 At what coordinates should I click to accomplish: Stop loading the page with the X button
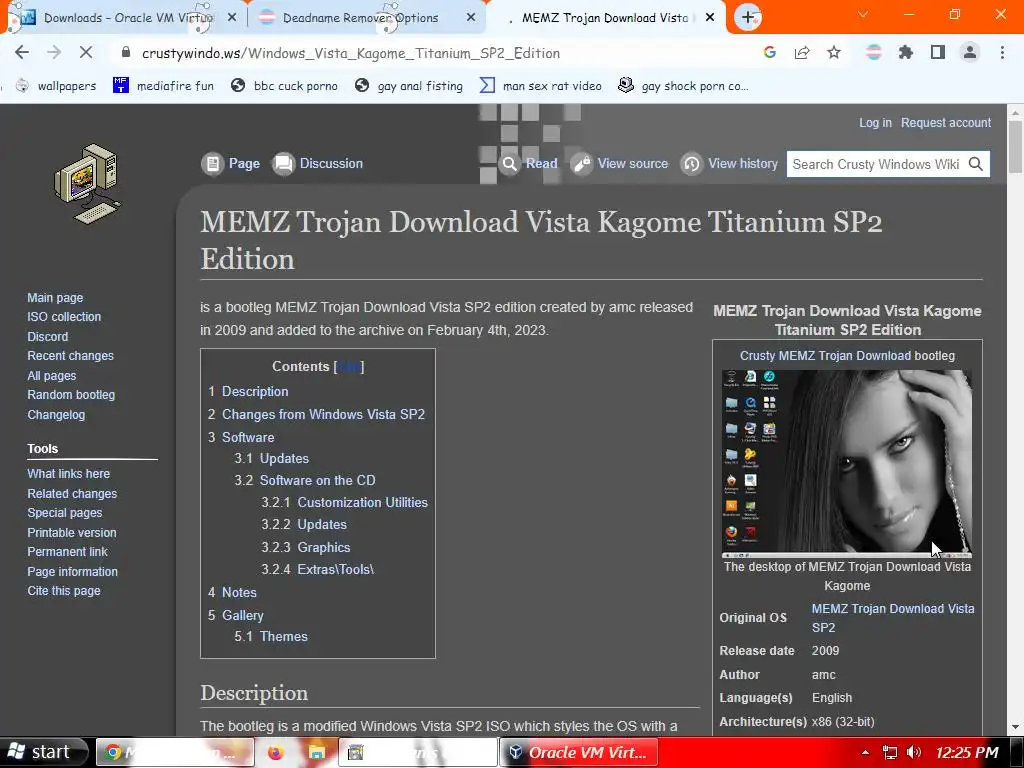click(86, 53)
